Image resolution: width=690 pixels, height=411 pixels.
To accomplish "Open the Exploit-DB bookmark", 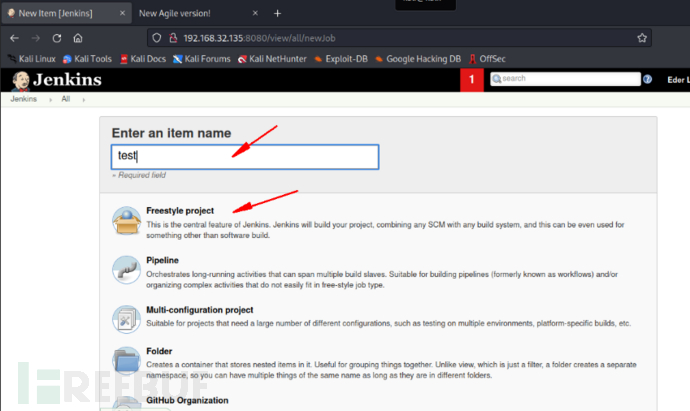I will [341, 59].
